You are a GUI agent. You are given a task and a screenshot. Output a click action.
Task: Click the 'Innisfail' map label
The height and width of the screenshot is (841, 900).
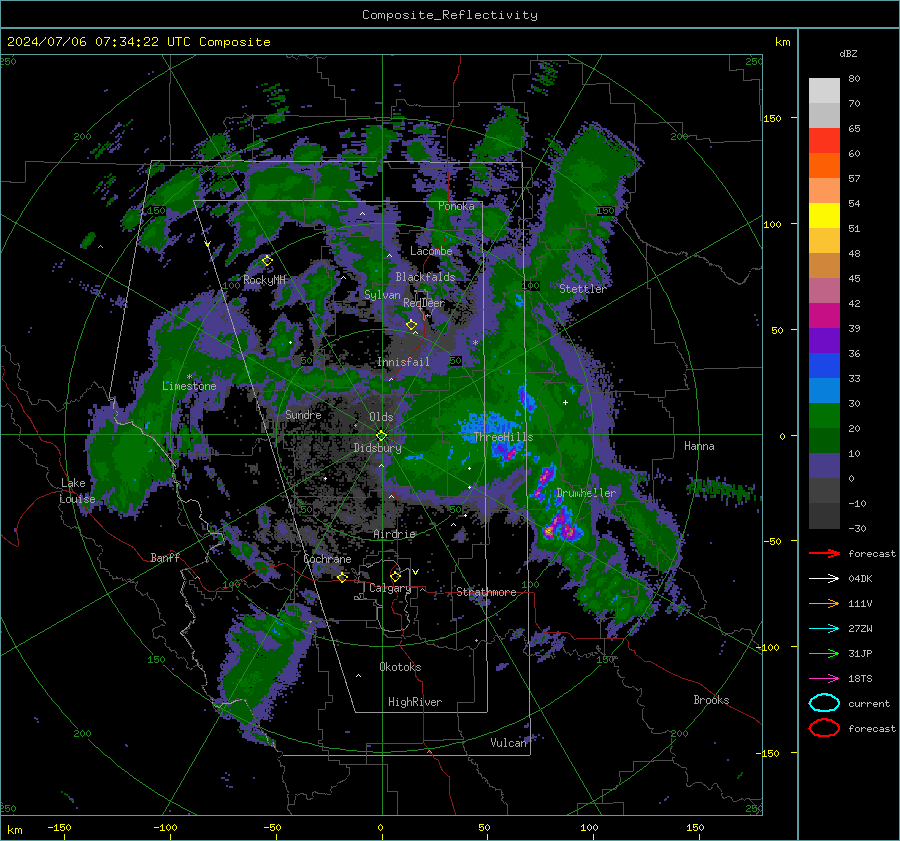pos(403,362)
